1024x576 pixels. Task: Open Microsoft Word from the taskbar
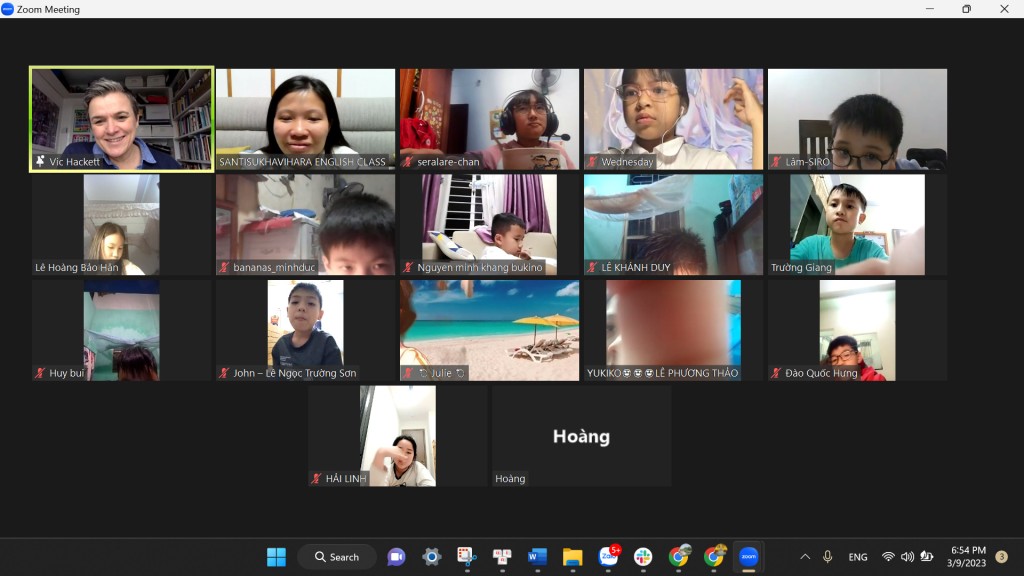(x=537, y=557)
